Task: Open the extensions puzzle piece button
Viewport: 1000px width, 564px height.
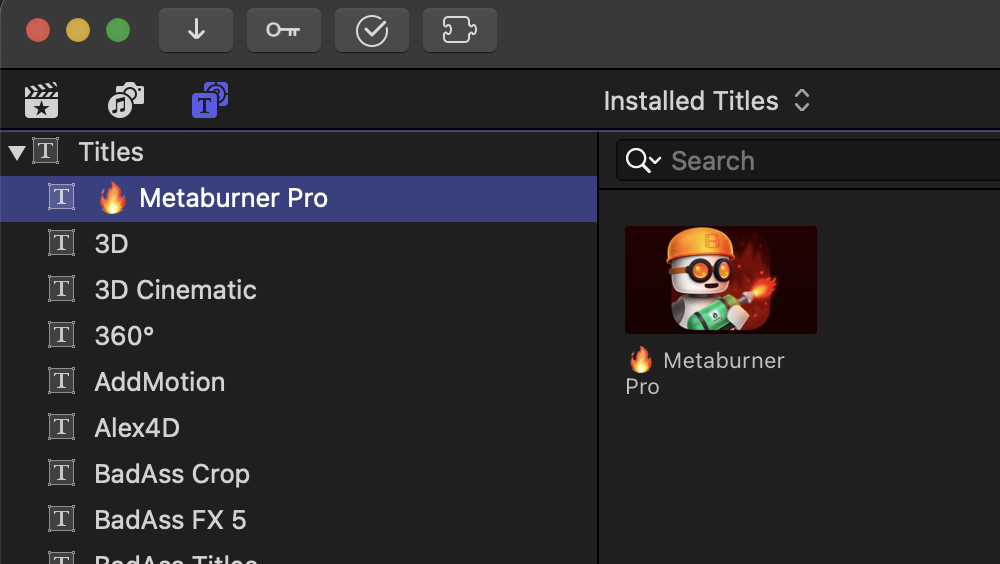Action: coord(460,30)
